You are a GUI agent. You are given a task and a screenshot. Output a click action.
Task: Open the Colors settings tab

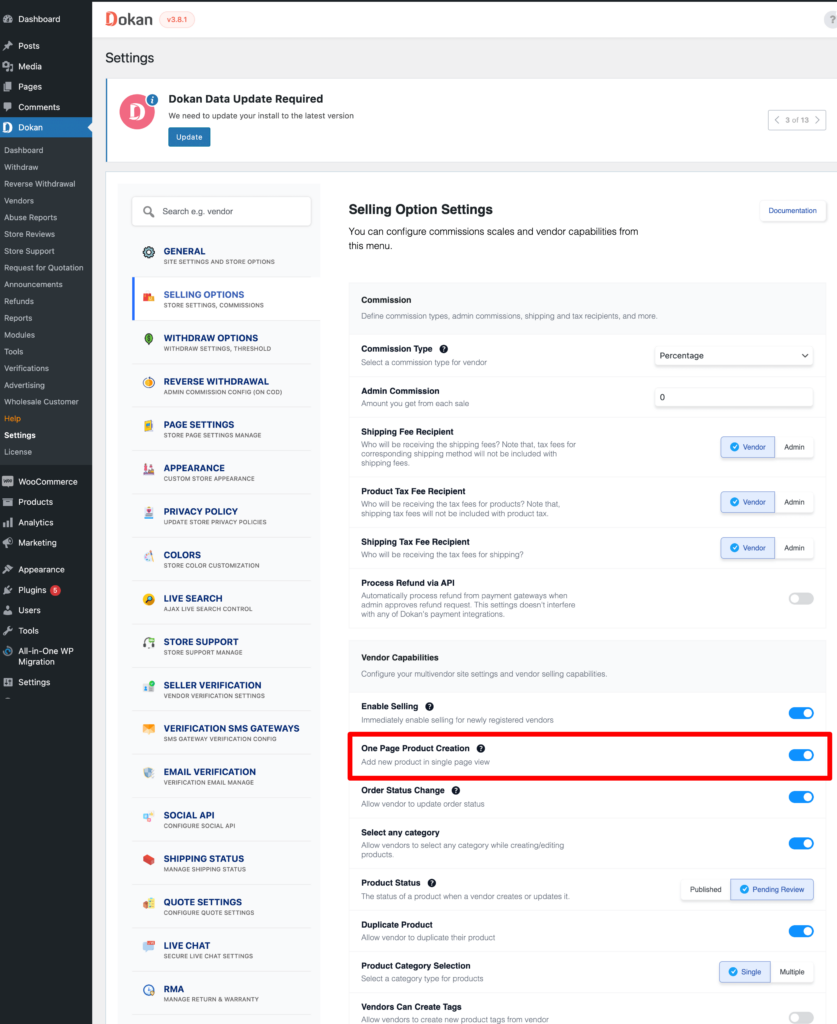click(x=222, y=559)
